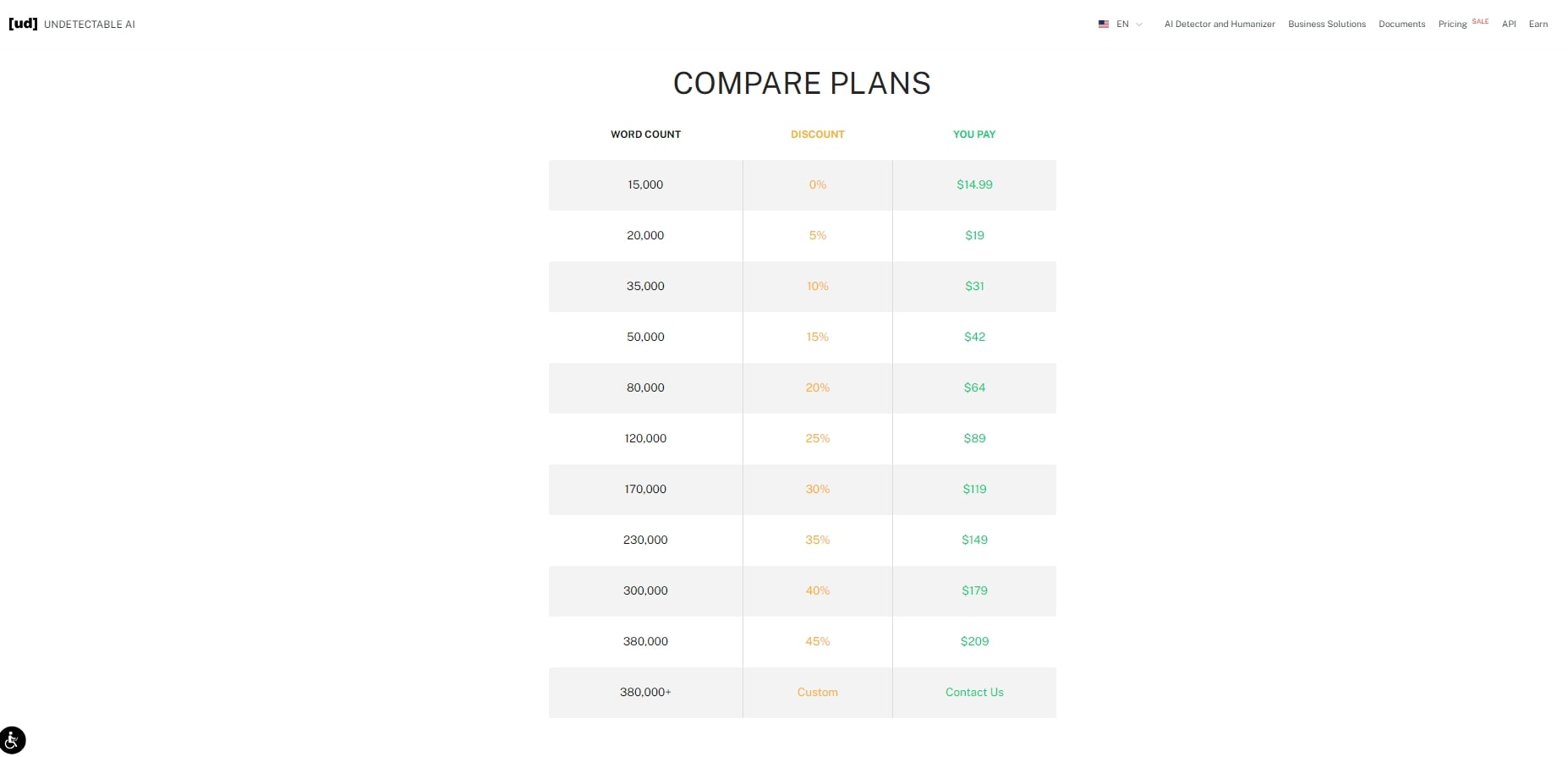Click the 40% discount cell
Screen dimensions: 1568x757
tap(817, 590)
